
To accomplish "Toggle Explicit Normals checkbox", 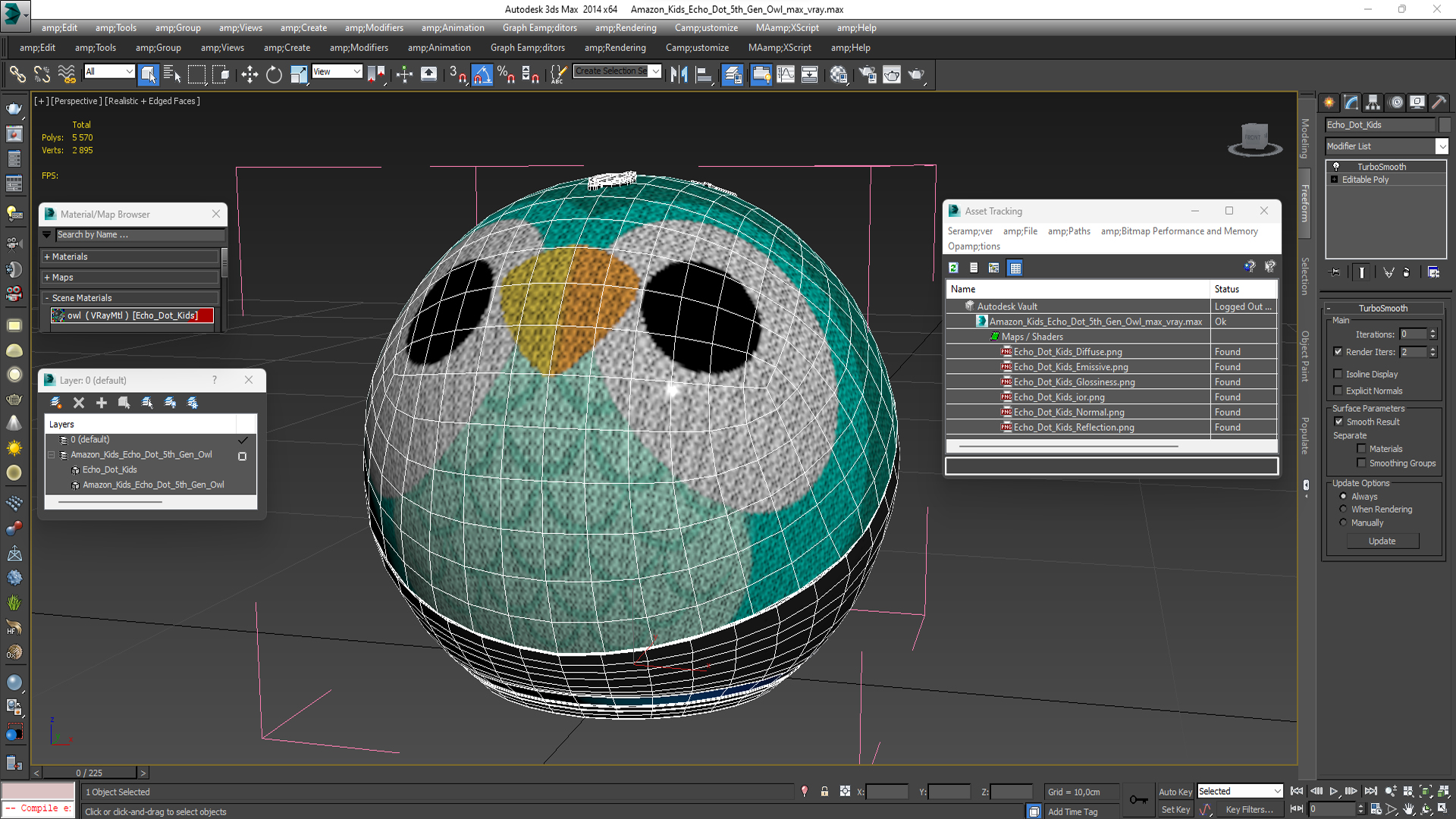I will (x=1338, y=391).
